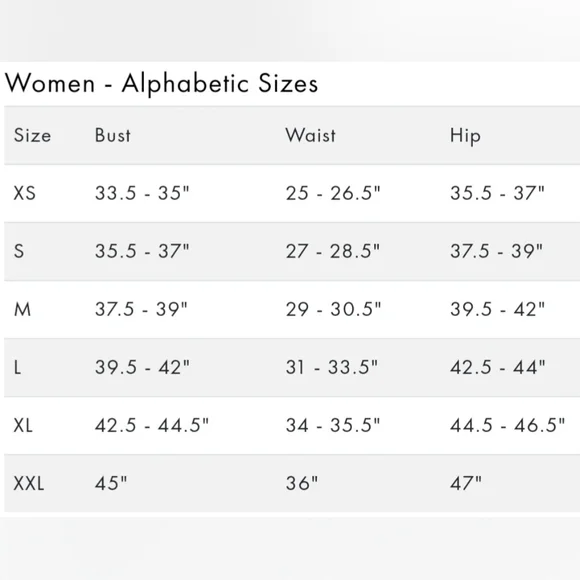Image resolution: width=580 pixels, height=580 pixels.
Task: Select hip value 39.5 - 42"
Action: click(498, 309)
